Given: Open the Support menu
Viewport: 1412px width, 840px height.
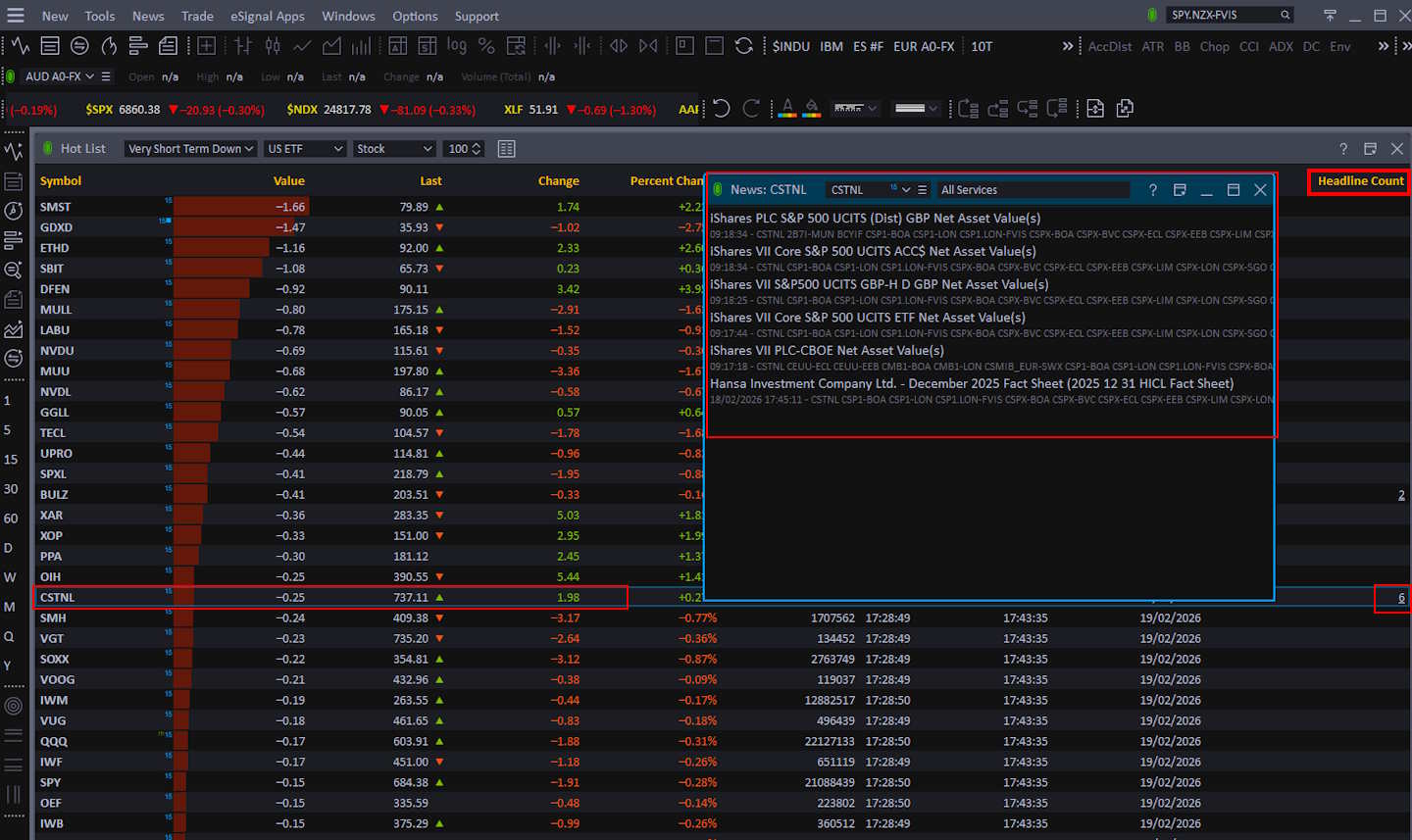Looking at the screenshot, I should [x=477, y=16].
